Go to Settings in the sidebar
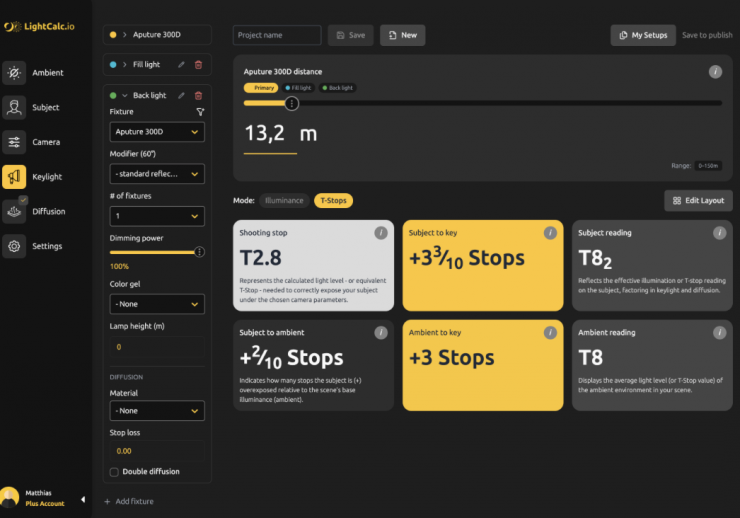Viewport: 740px width, 518px height. [x=14, y=246]
